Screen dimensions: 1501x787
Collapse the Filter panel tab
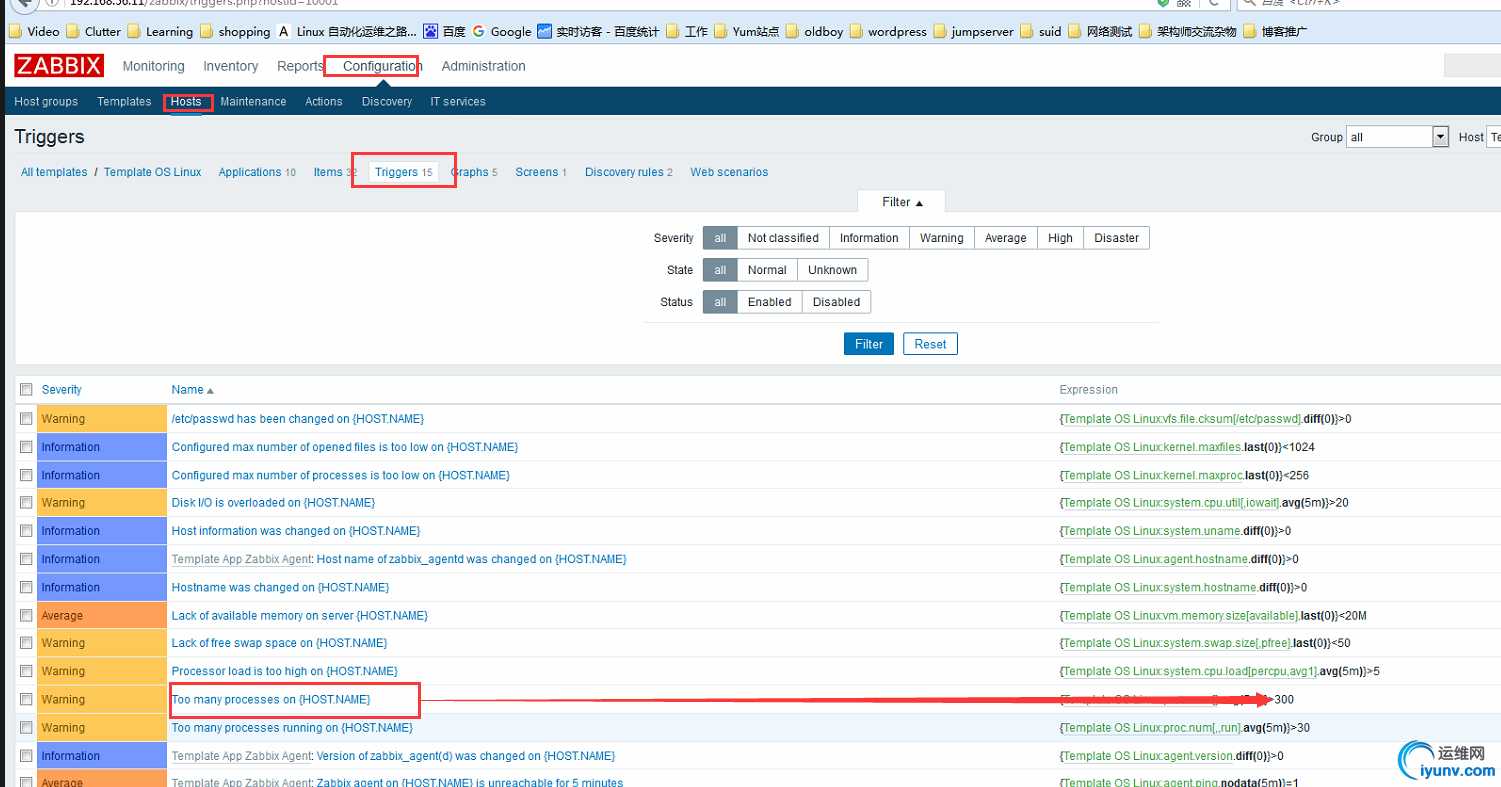click(902, 202)
